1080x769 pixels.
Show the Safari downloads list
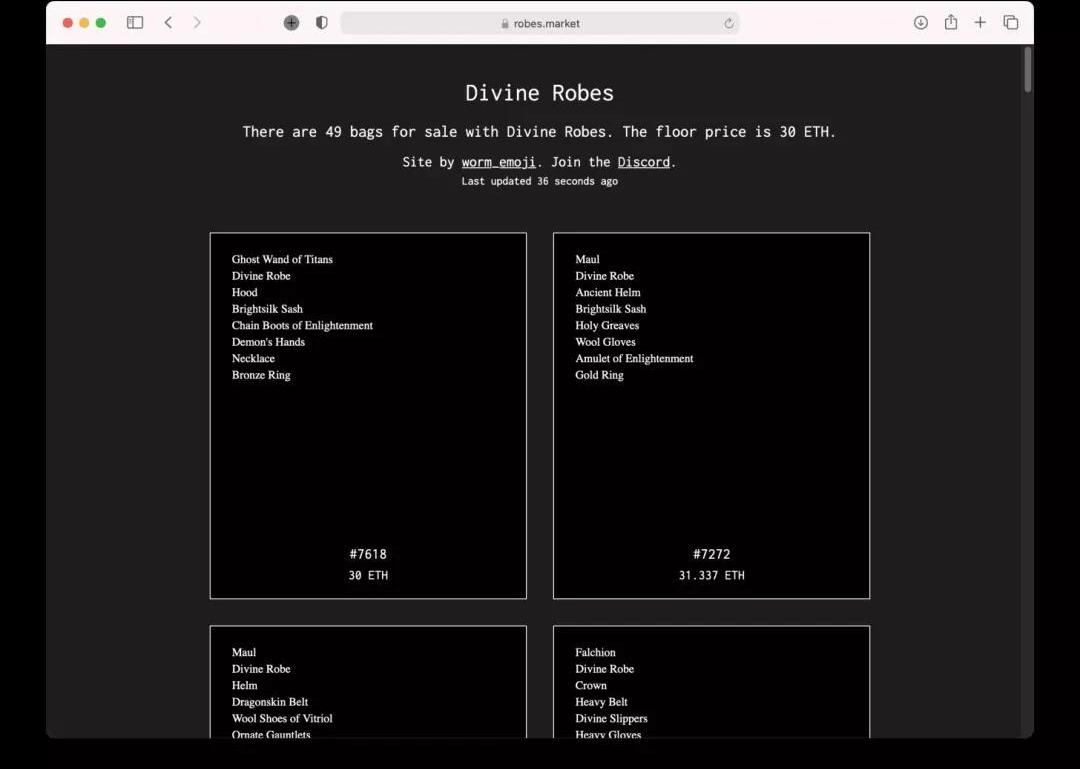[921, 23]
